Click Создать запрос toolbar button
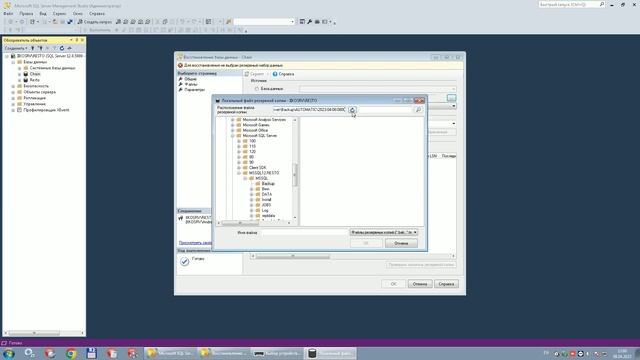This screenshot has width=640, height=360. 95,22
